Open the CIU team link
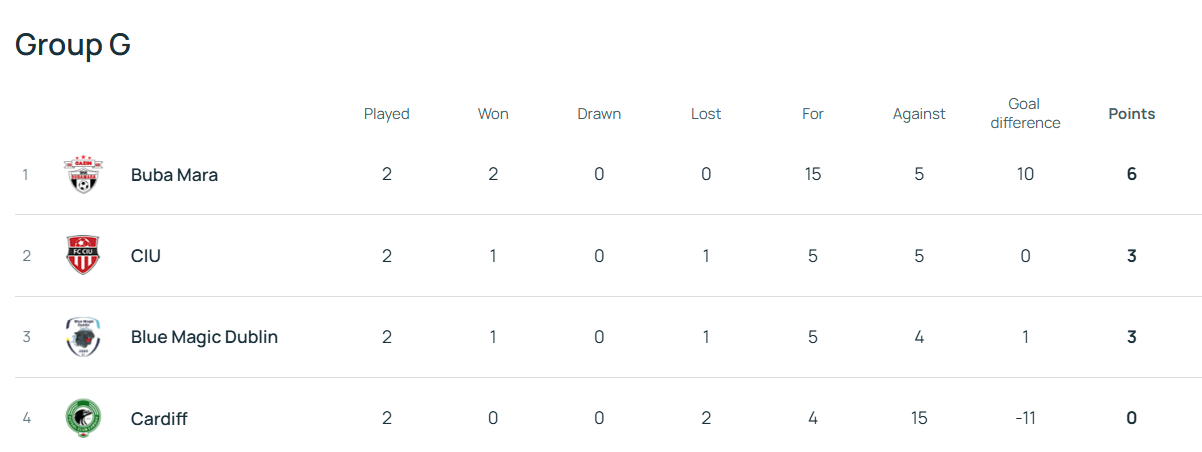Image resolution: width=1202 pixels, height=452 pixels. (x=146, y=256)
